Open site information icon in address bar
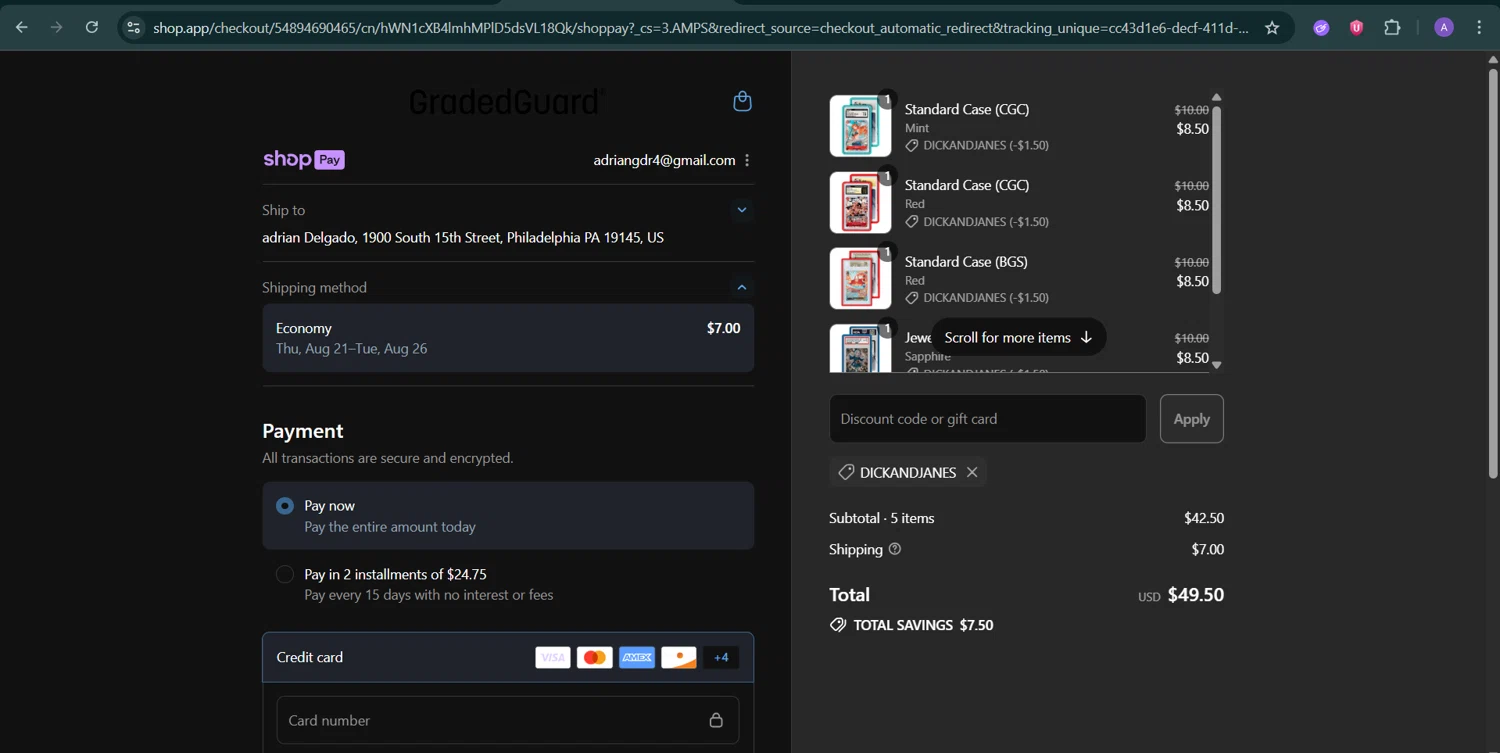1500x753 pixels. tap(133, 28)
